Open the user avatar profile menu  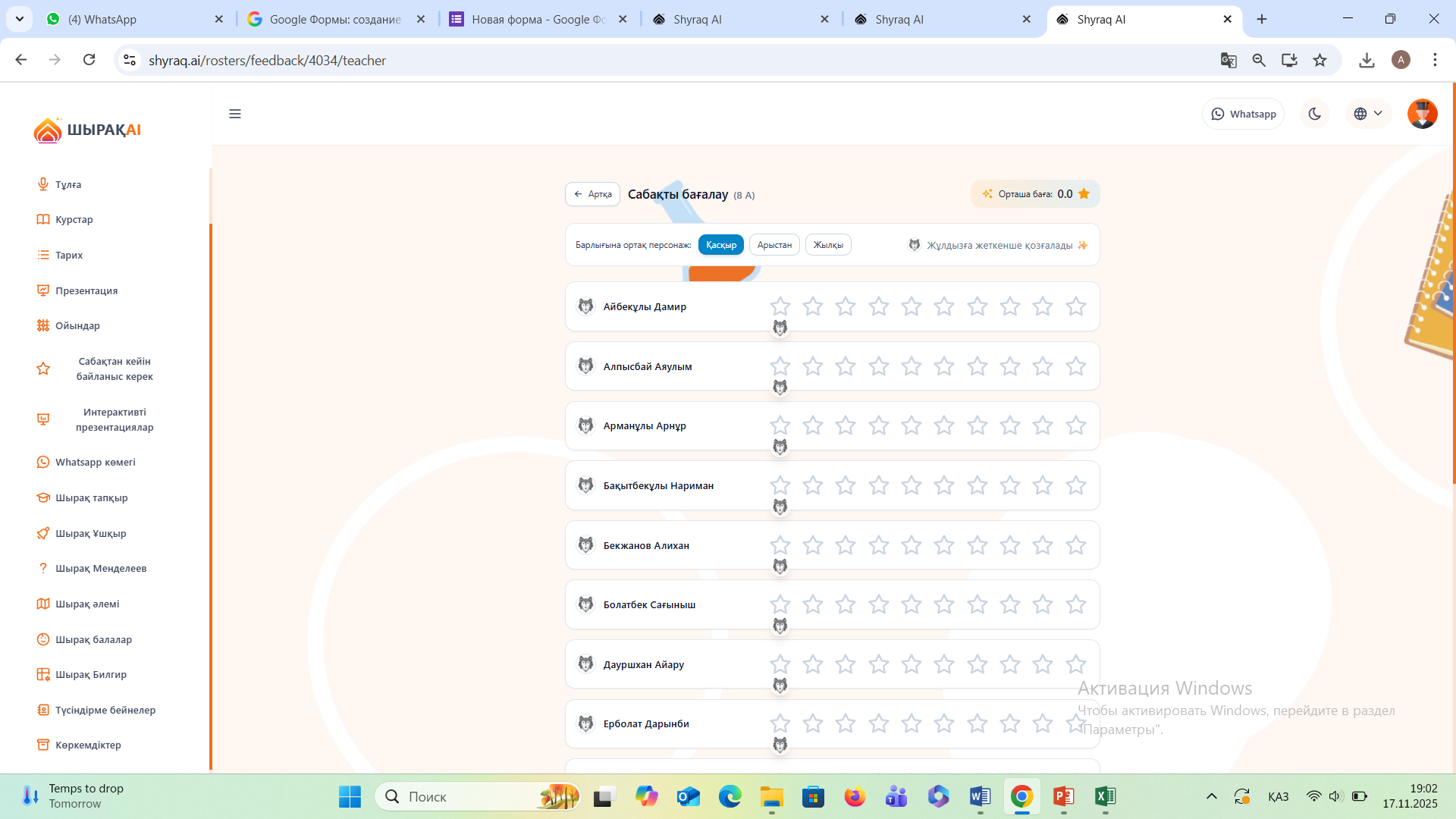pyautogui.click(x=1422, y=114)
